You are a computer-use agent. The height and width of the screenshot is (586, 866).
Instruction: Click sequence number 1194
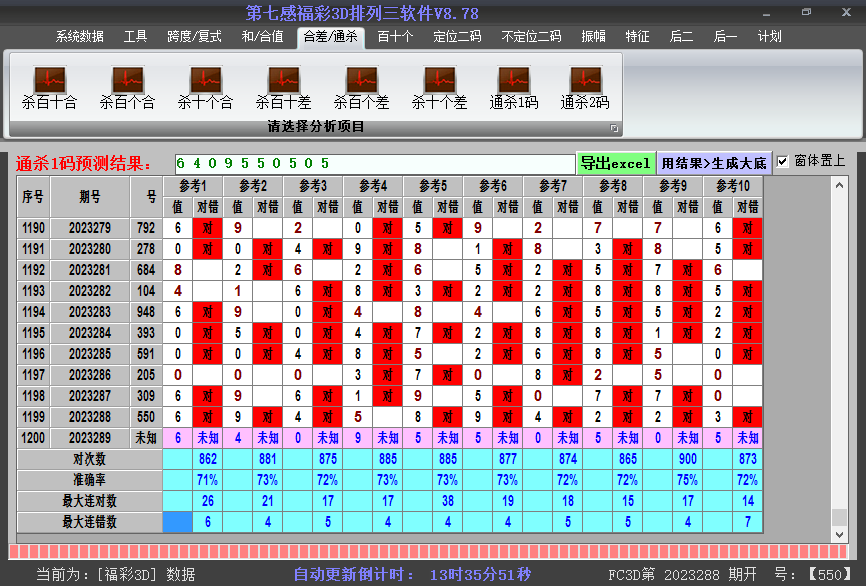pyautogui.click(x=33, y=312)
